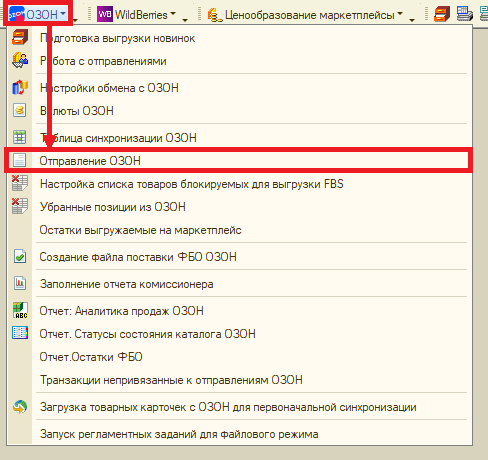Click sync icon beside Загрузка товарных карточек
The width and height of the screenshot is (488, 460).
(x=20, y=407)
